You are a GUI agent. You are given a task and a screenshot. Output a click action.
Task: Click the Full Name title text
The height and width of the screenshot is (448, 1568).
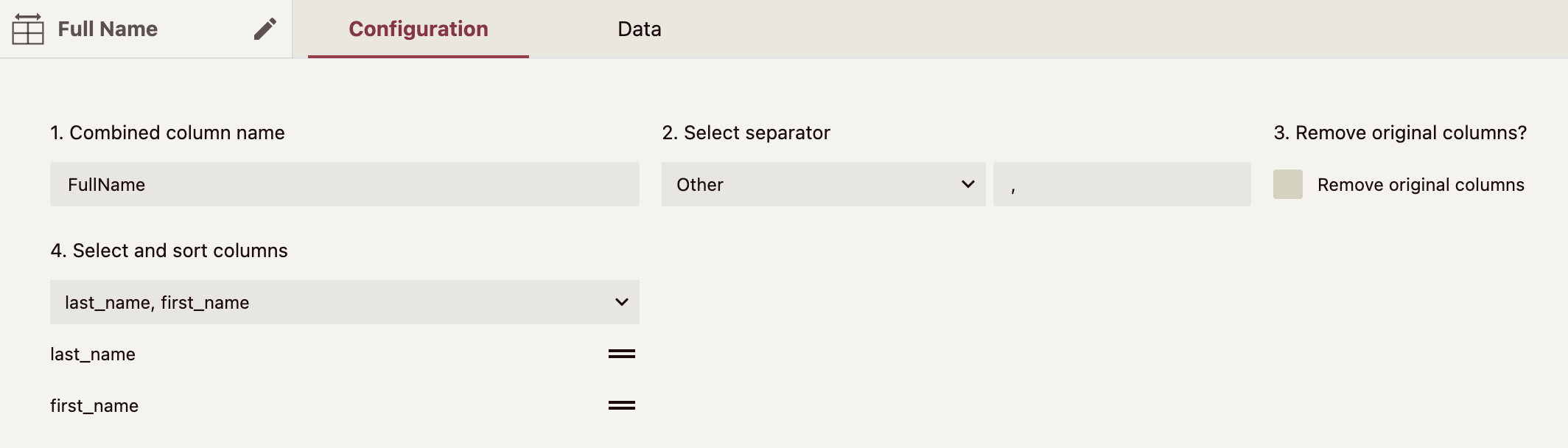[108, 29]
